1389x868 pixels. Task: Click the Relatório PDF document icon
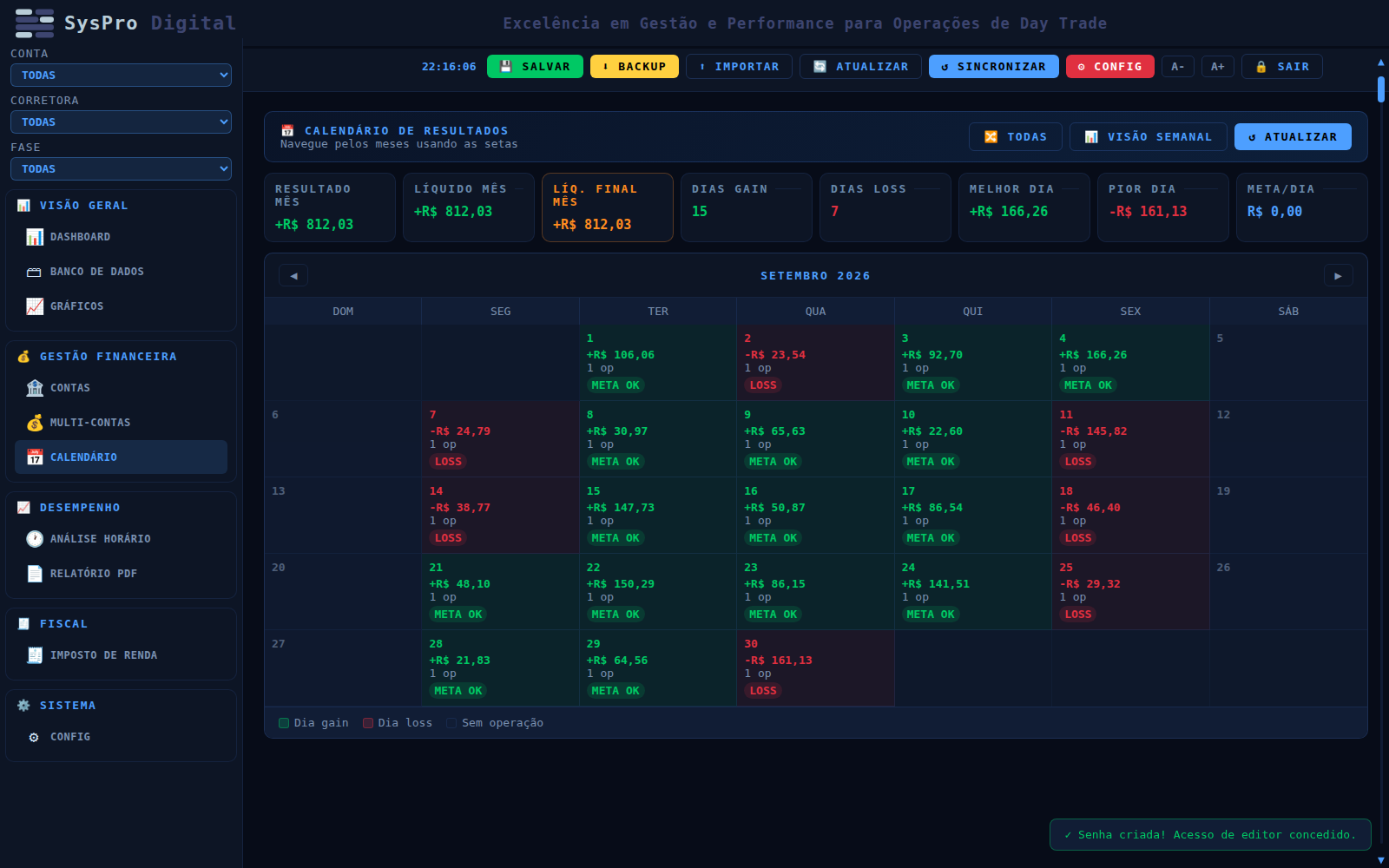tap(35, 574)
